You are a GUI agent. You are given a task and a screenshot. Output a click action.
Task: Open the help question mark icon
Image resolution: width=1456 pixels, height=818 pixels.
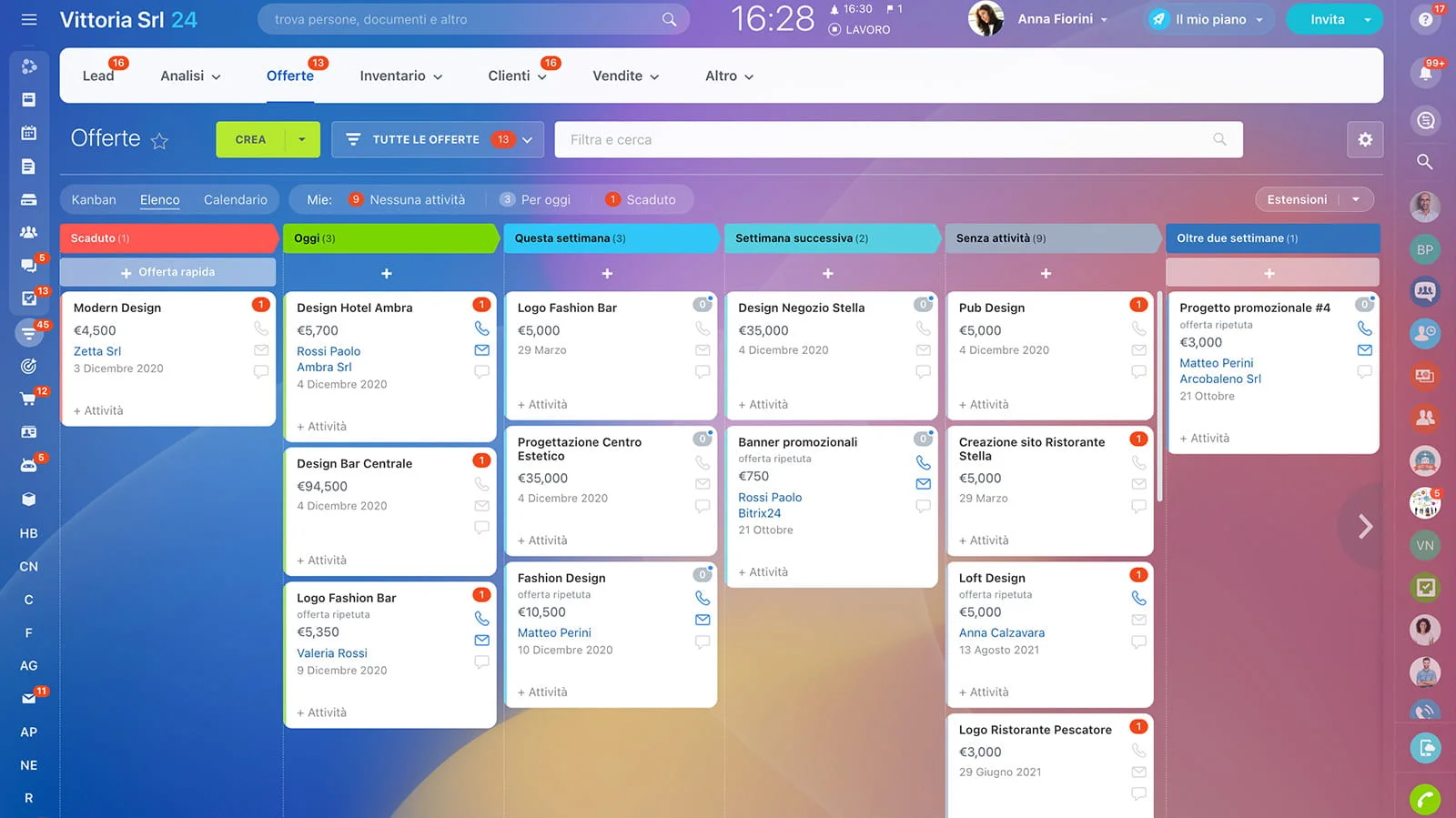(x=1425, y=19)
